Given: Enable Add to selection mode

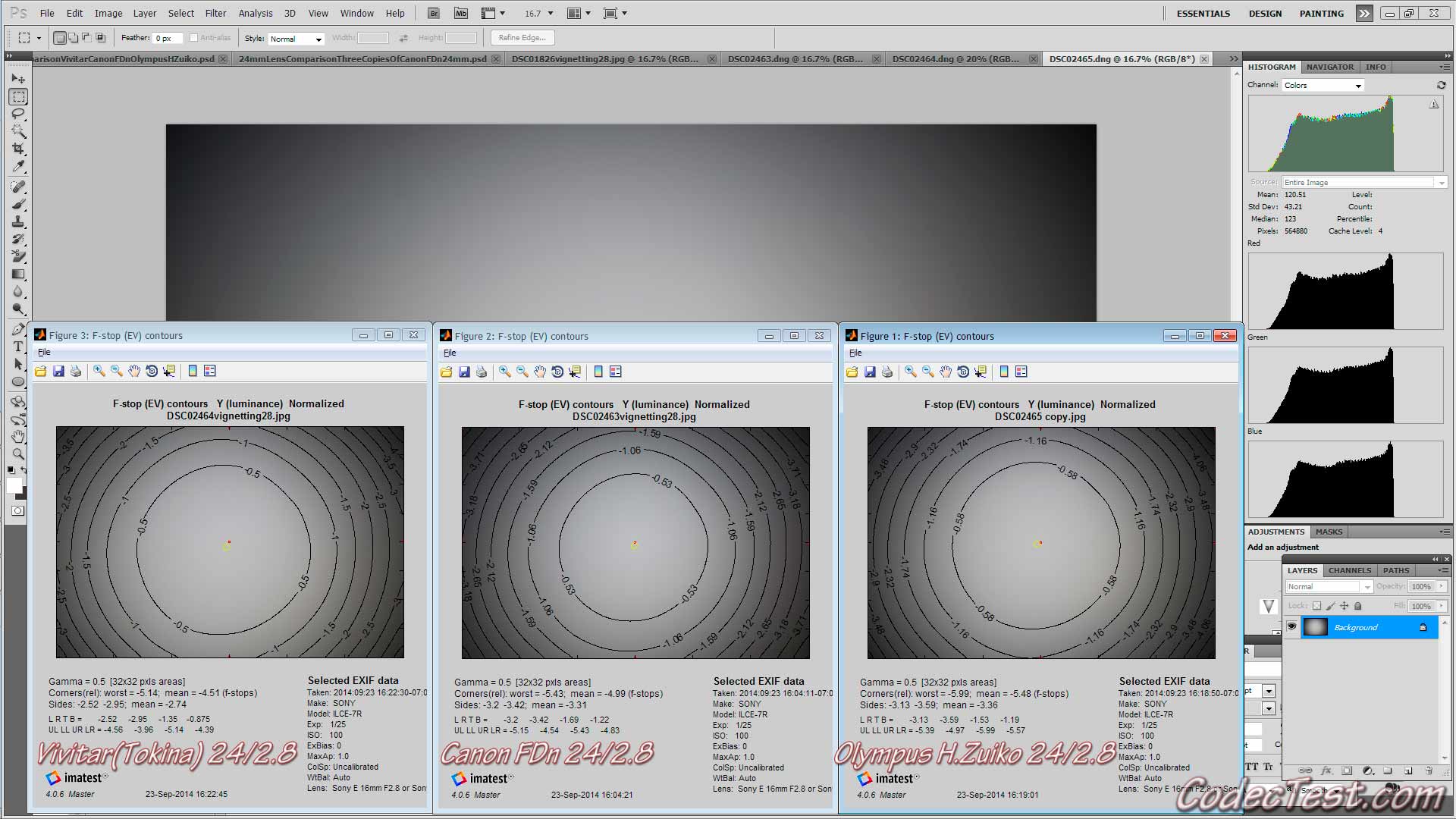Looking at the screenshot, I should pos(73,38).
